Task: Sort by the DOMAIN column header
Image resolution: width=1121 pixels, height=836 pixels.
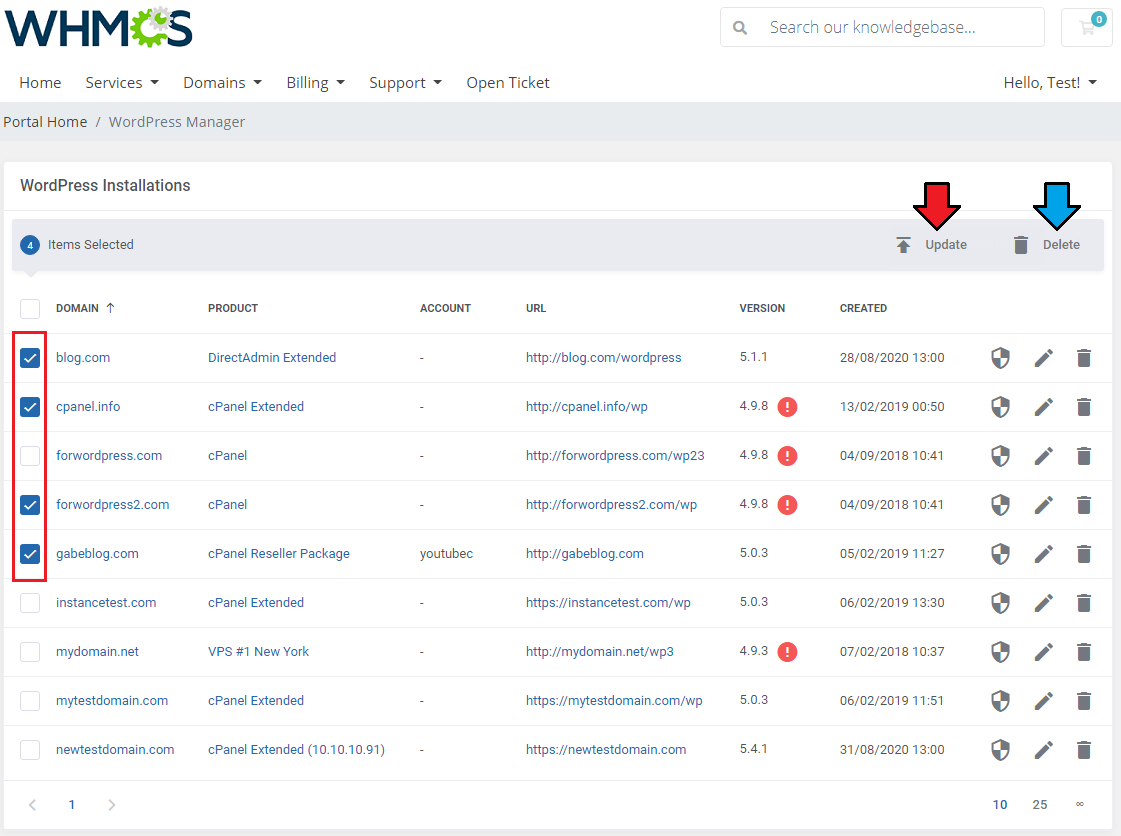Action: pos(85,308)
